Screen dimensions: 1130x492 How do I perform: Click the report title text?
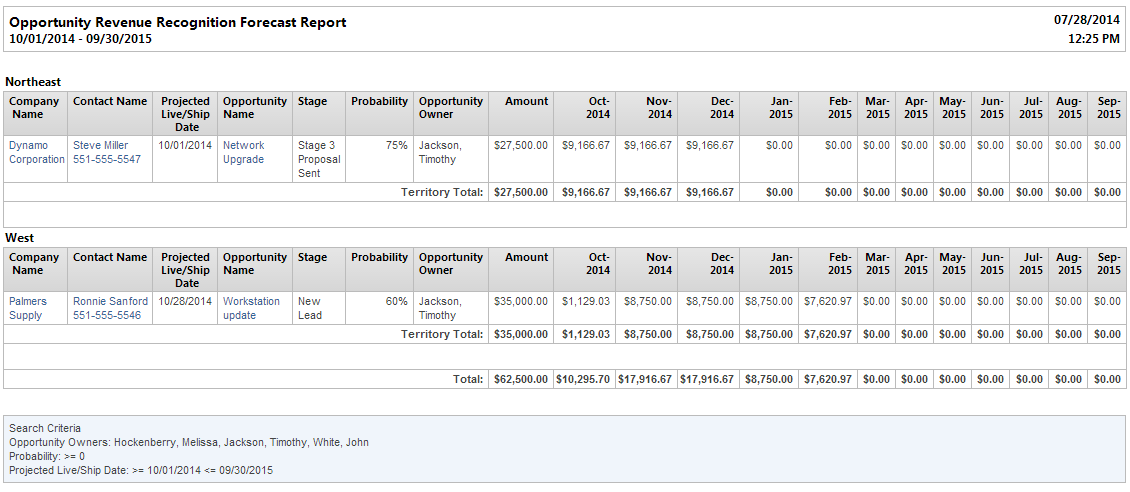pyautogui.click(x=177, y=22)
